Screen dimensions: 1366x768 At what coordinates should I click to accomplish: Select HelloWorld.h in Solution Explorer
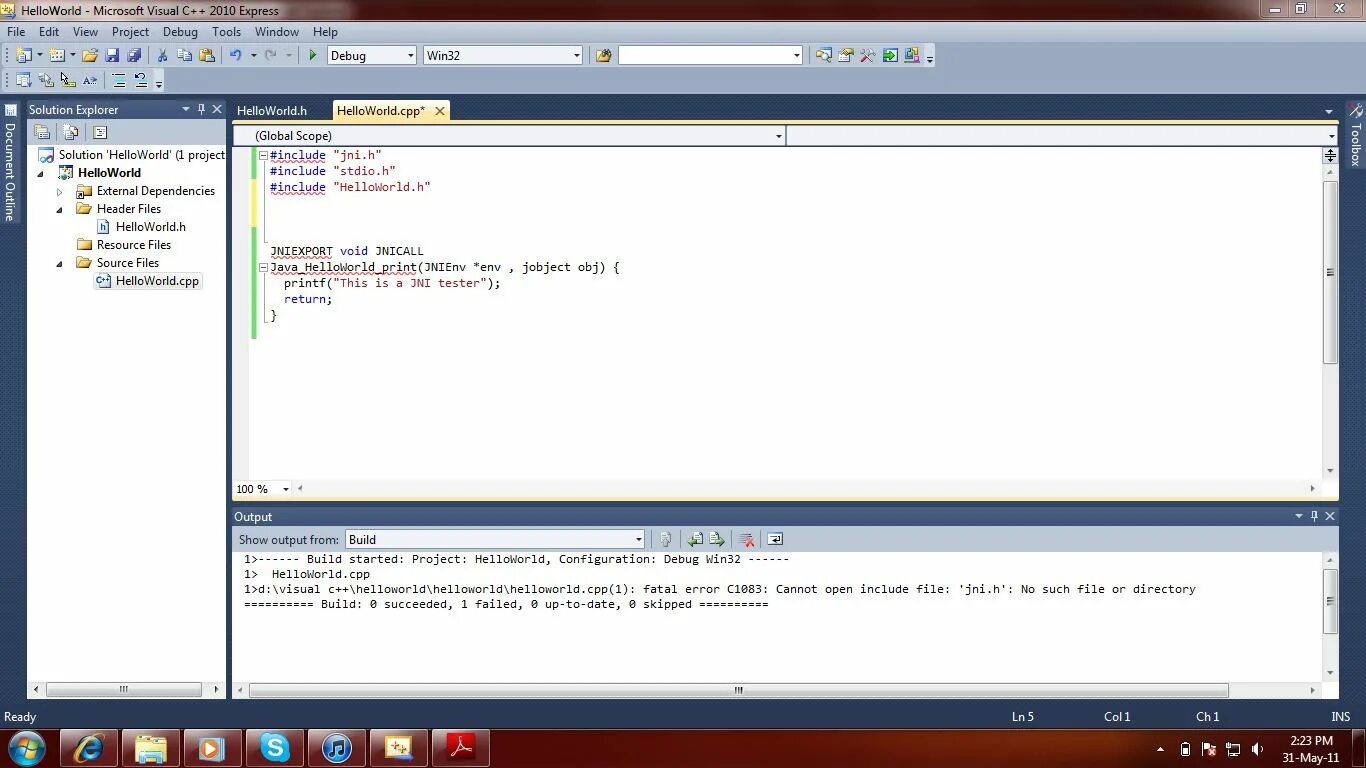[150, 227]
